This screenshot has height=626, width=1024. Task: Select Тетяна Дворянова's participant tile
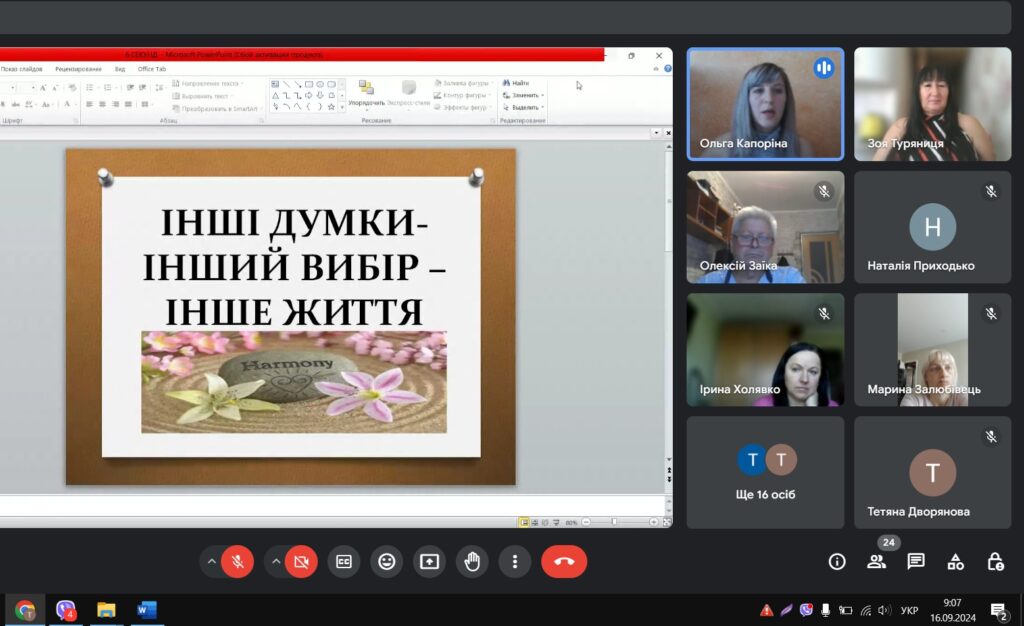click(x=932, y=472)
